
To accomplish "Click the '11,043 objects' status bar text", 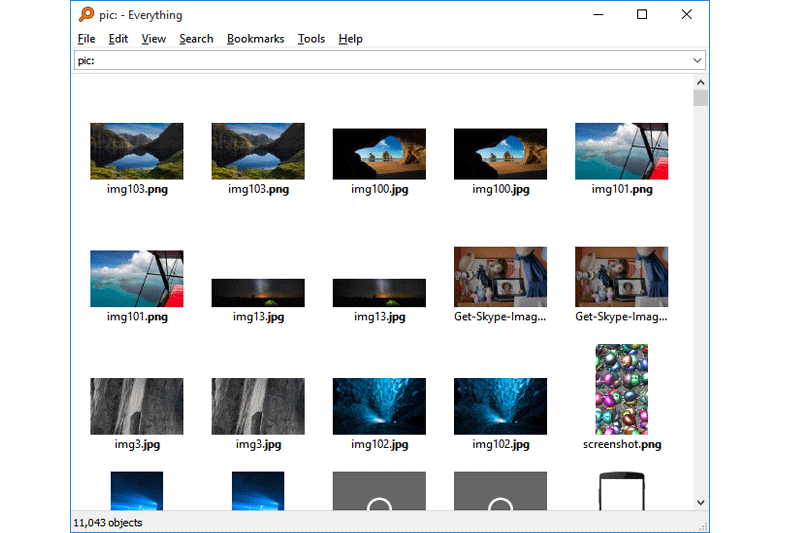I will [x=108, y=523].
